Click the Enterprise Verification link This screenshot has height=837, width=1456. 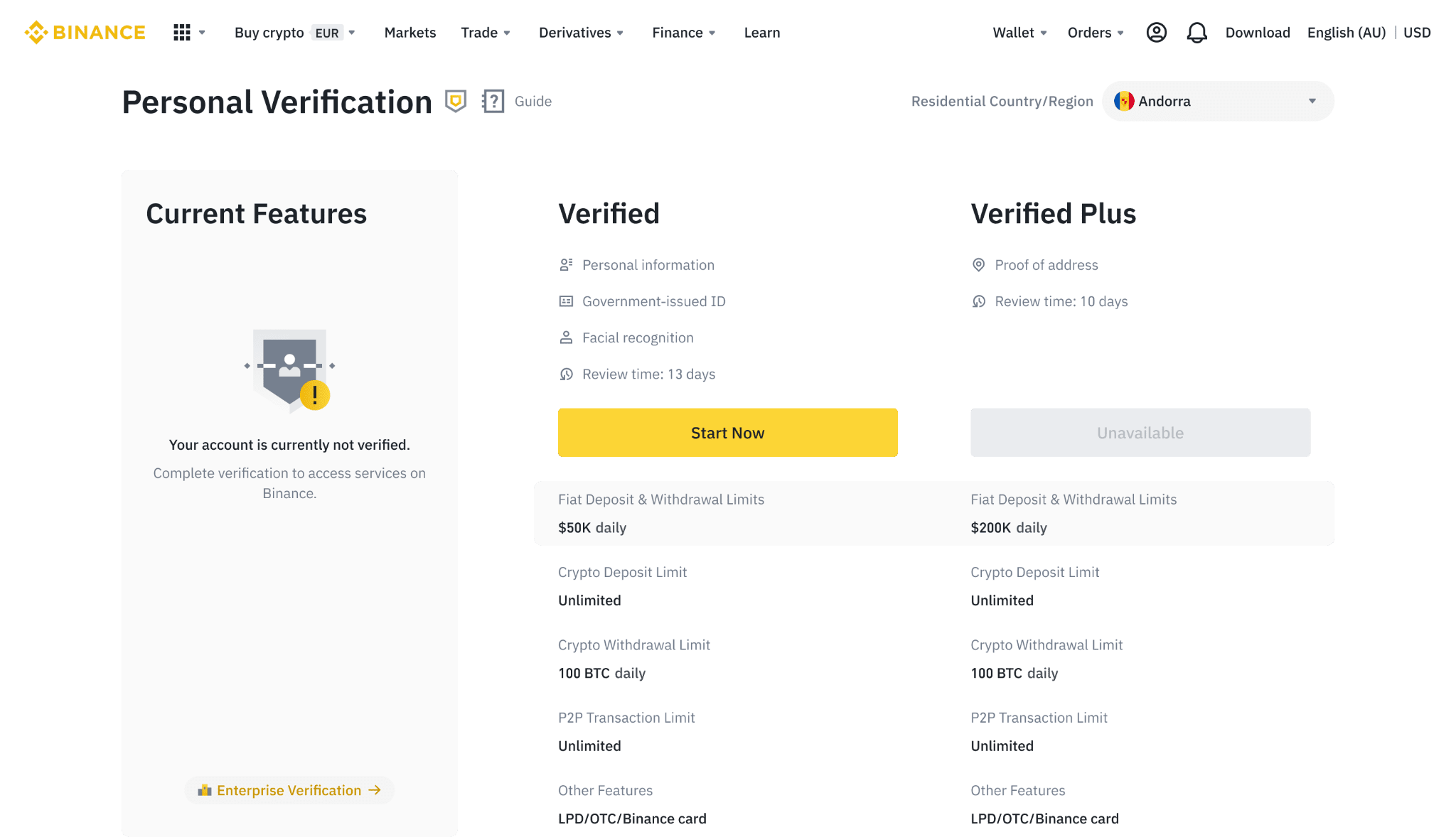point(289,790)
